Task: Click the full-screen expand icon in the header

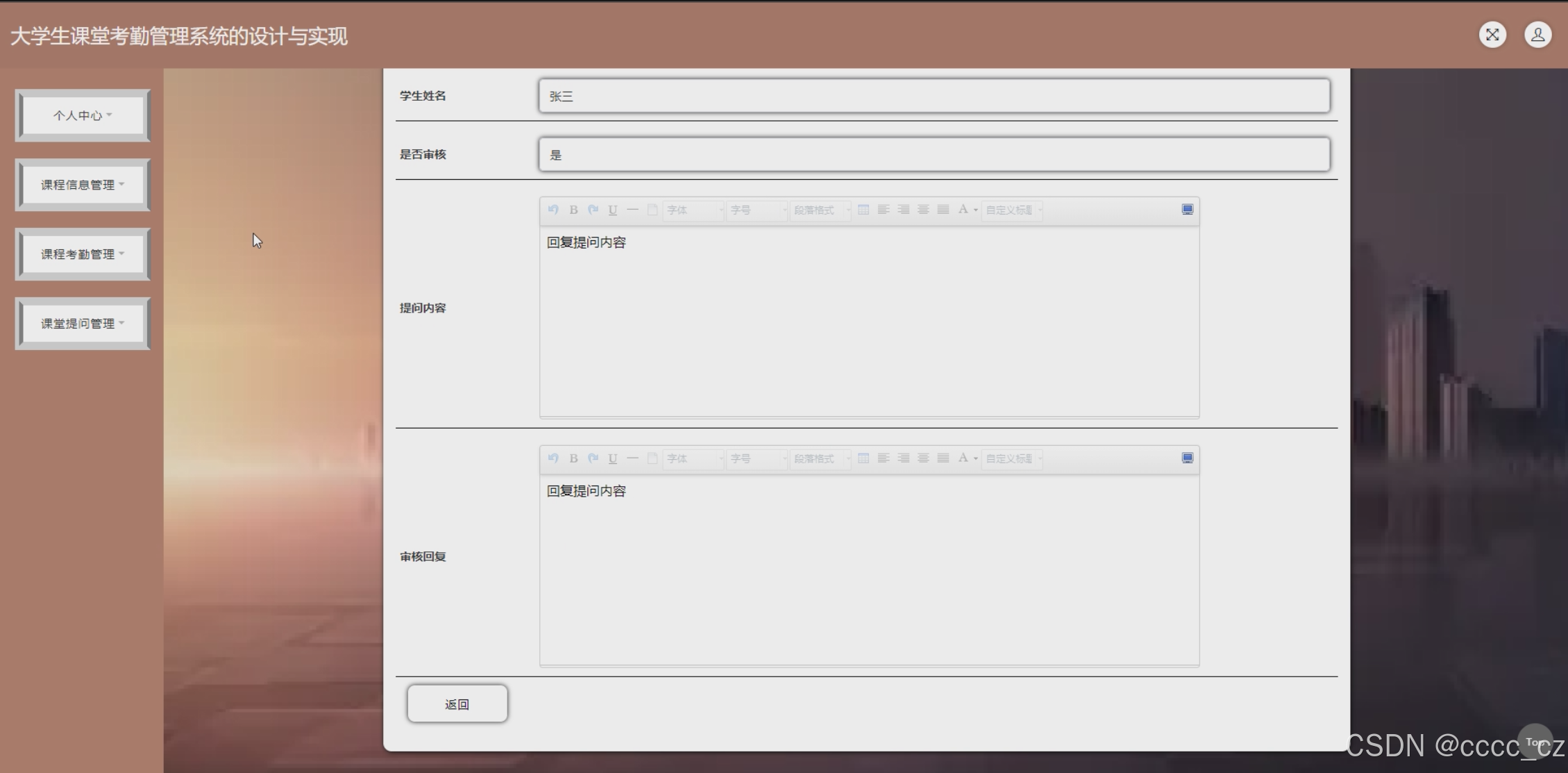Action: pyautogui.click(x=1492, y=35)
